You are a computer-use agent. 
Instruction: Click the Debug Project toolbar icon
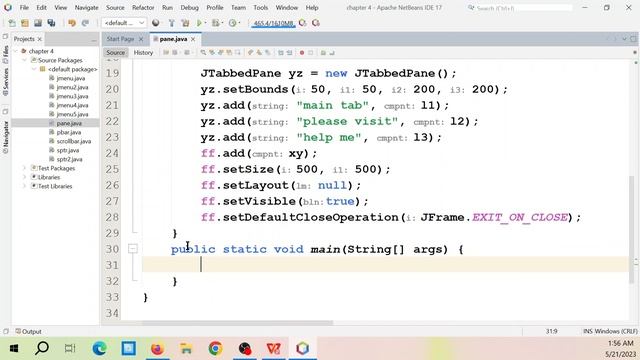(x=215, y=23)
